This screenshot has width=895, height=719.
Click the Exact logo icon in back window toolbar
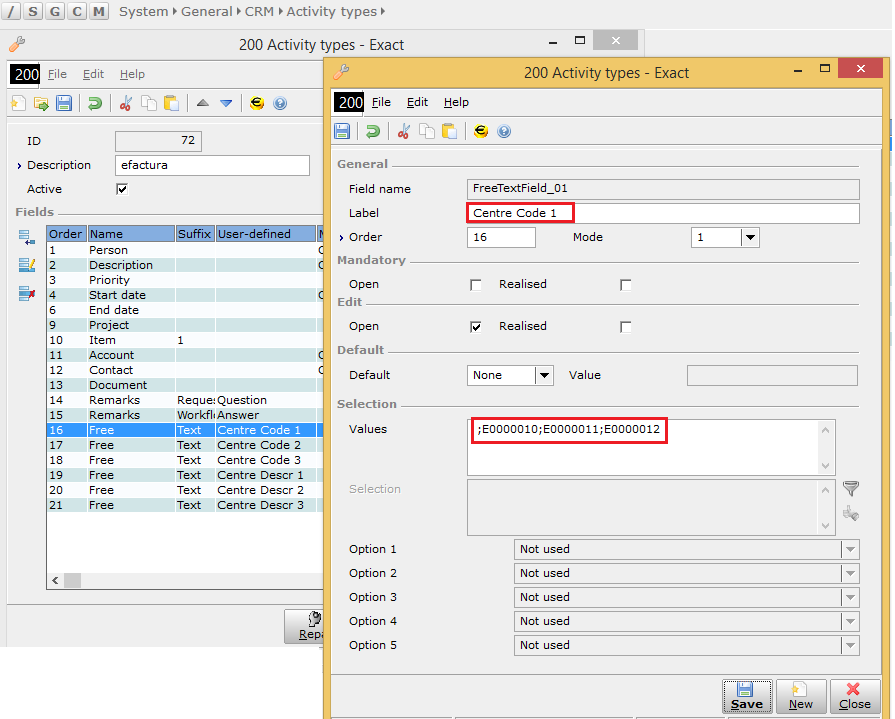[x=257, y=103]
